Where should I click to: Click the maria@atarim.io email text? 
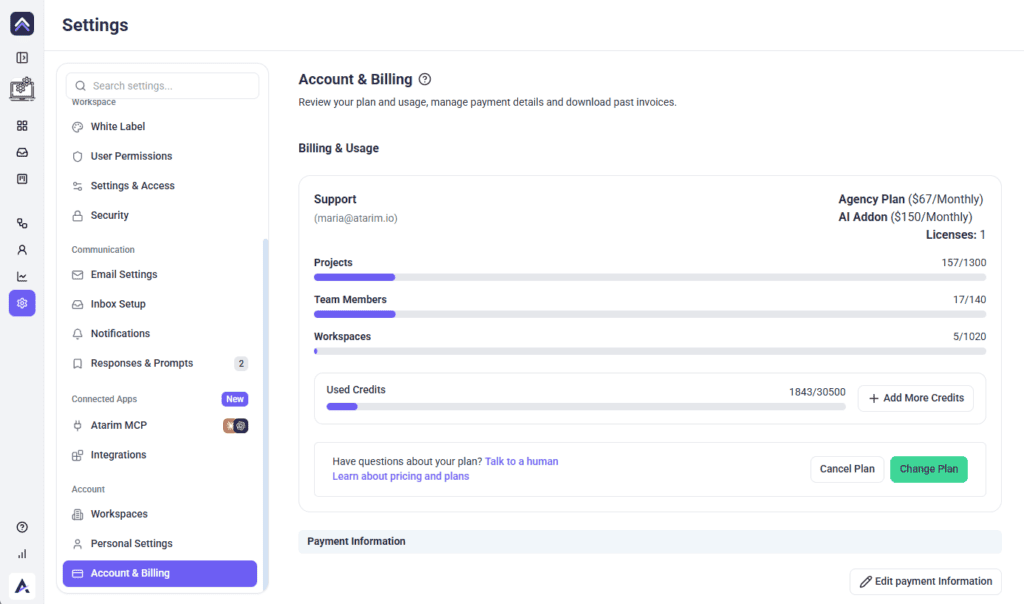(355, 218)
